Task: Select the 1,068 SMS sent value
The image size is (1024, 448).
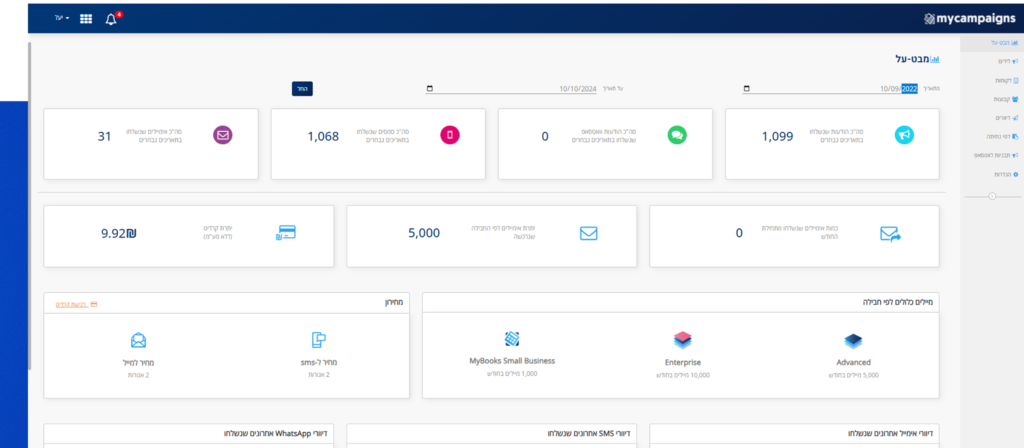Action: click(323, 136)
